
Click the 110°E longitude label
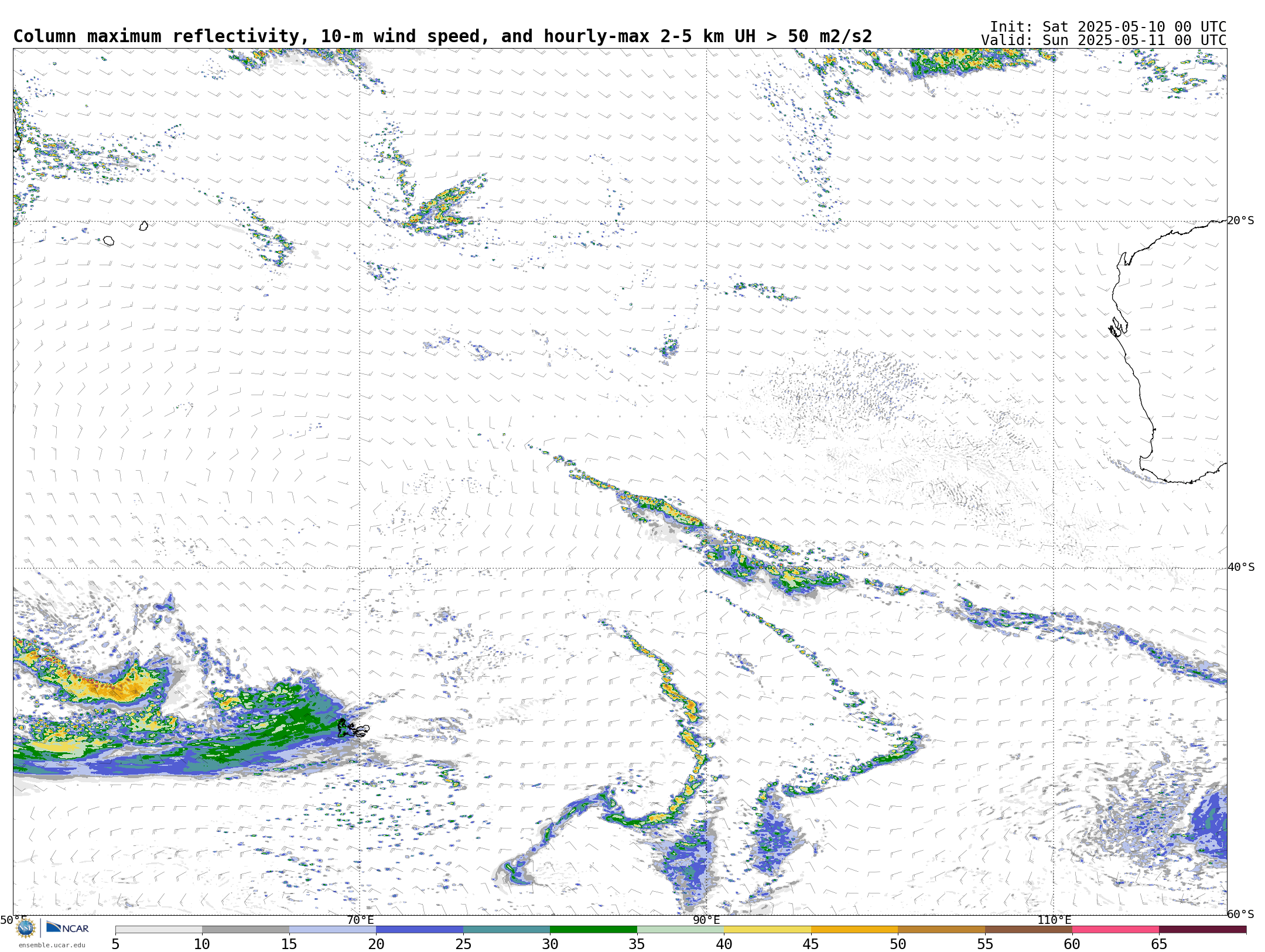tap(1054, 920)
